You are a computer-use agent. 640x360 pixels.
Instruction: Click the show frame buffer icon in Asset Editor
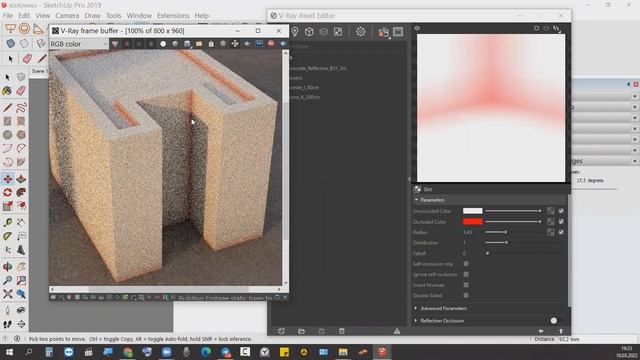[x=398, y=31]
